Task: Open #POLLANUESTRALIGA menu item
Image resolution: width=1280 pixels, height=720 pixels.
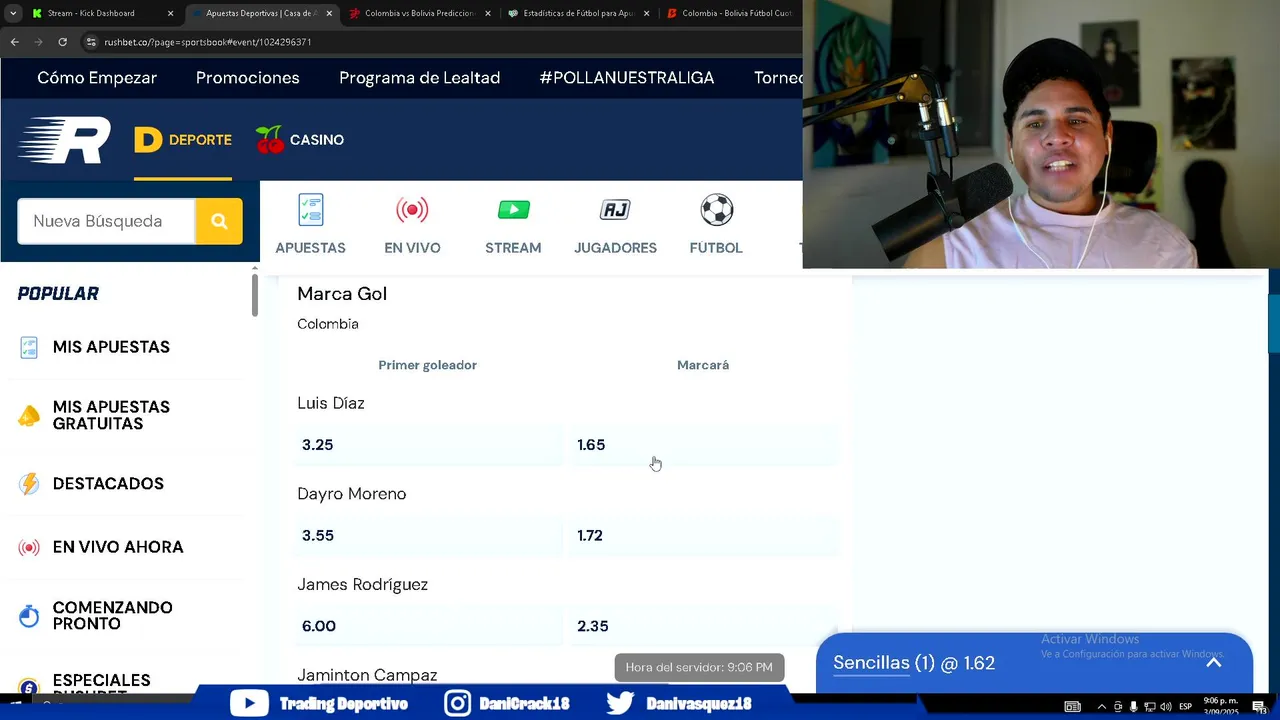Action: pos(627,78)
